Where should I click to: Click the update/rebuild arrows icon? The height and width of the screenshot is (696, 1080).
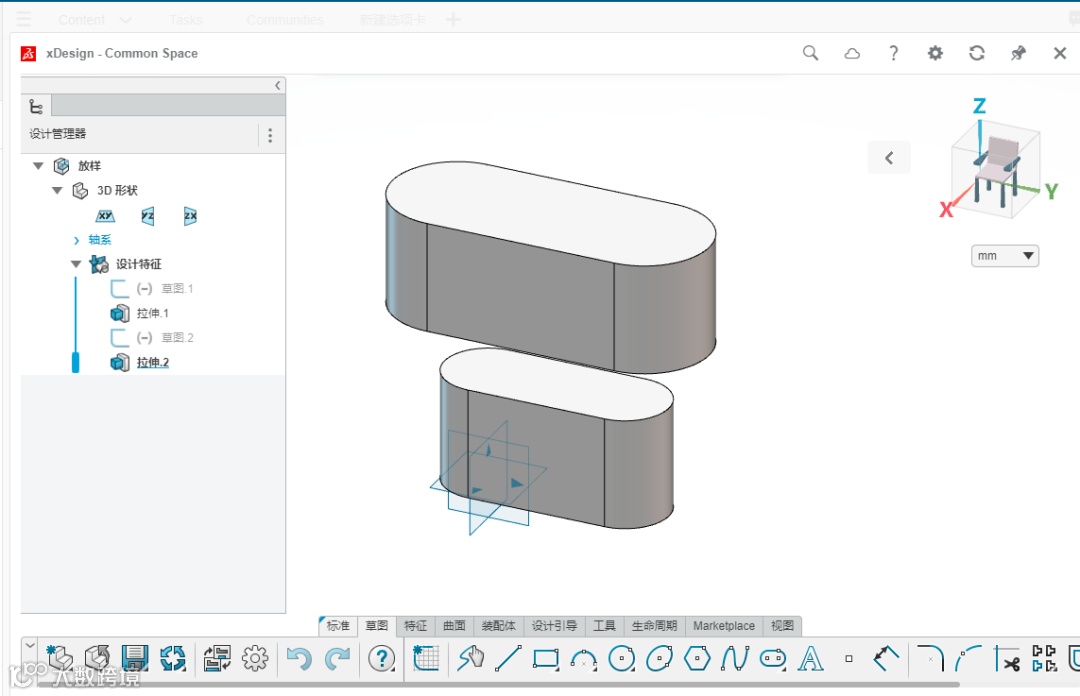coord(173,658)
